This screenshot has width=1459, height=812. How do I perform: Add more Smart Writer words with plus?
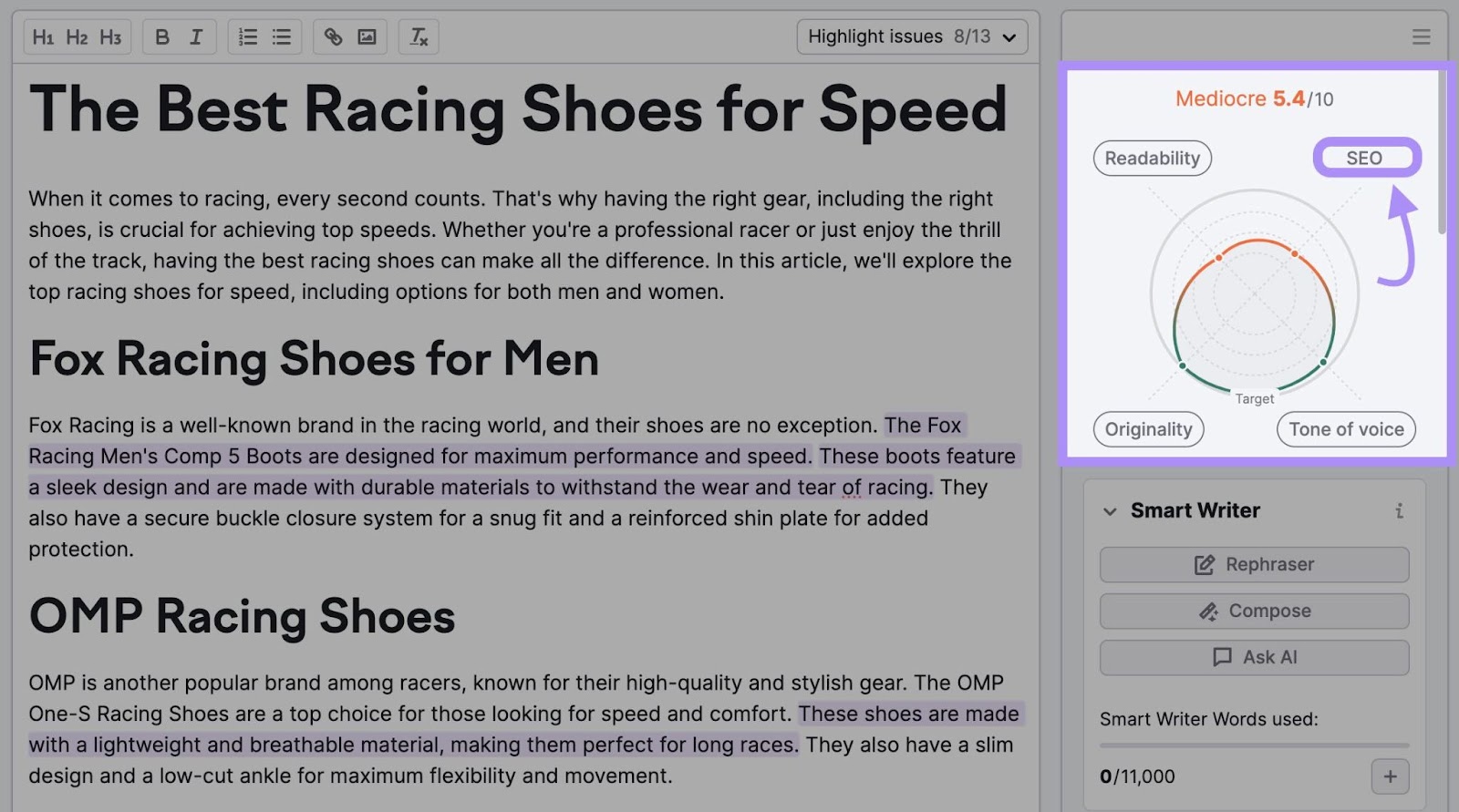click(1390, 776)
